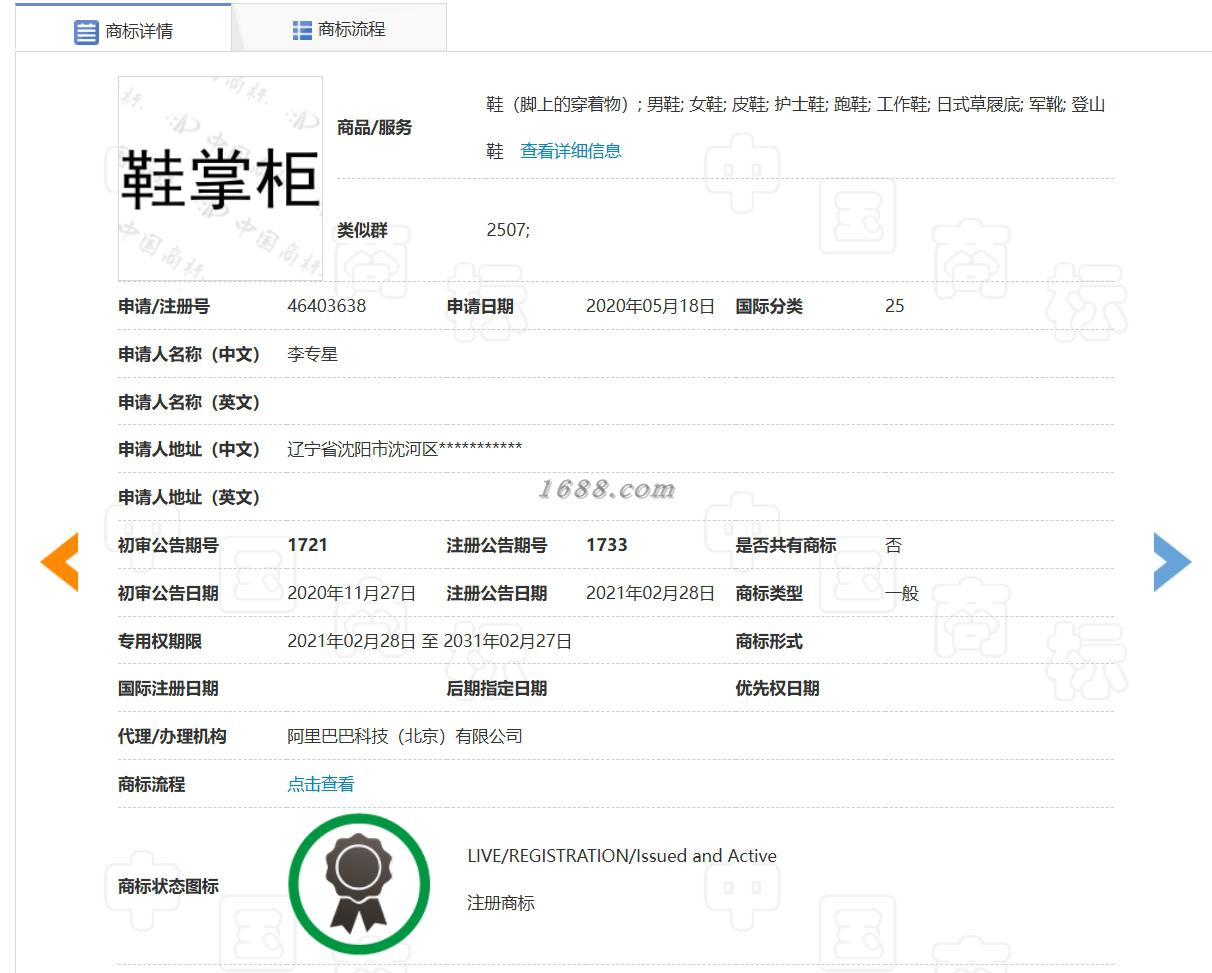Open the 商标流程 tab
This screenshot has height=973, width=1212.
pyautogui.click(x=339, y=29)
